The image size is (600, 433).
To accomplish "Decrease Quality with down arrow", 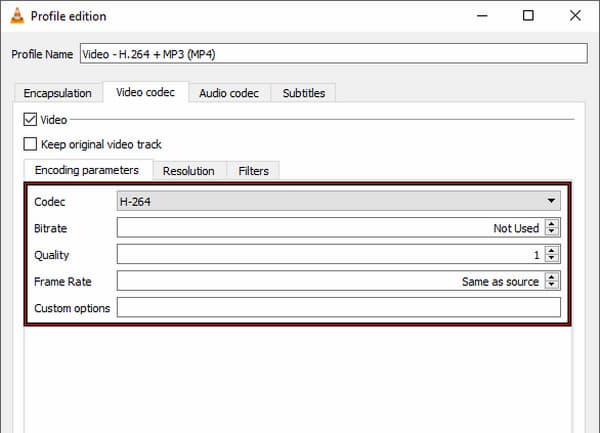I will [551, 258].
